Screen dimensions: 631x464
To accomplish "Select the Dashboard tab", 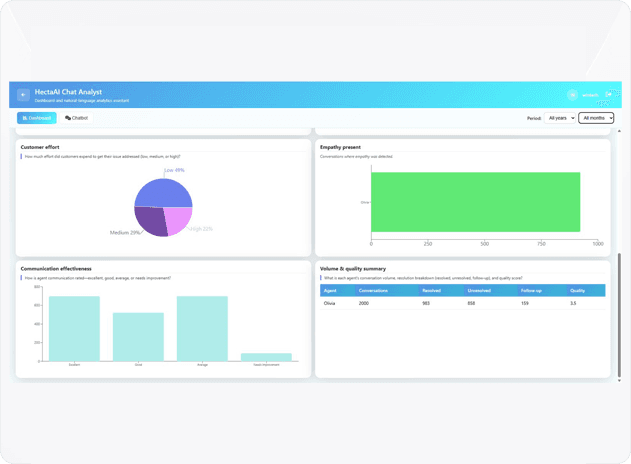I will click(x=37, y=118).
